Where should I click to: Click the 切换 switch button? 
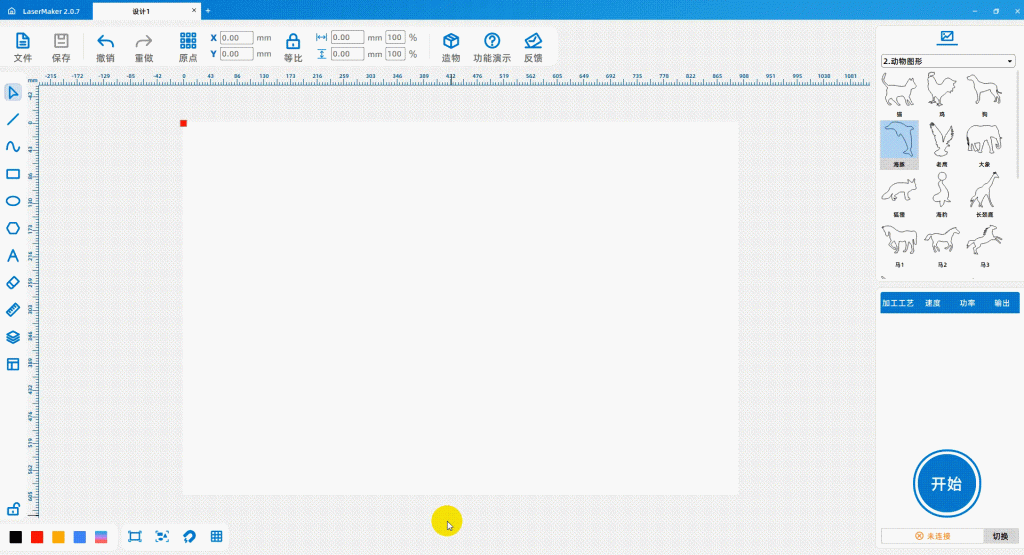1000,536
